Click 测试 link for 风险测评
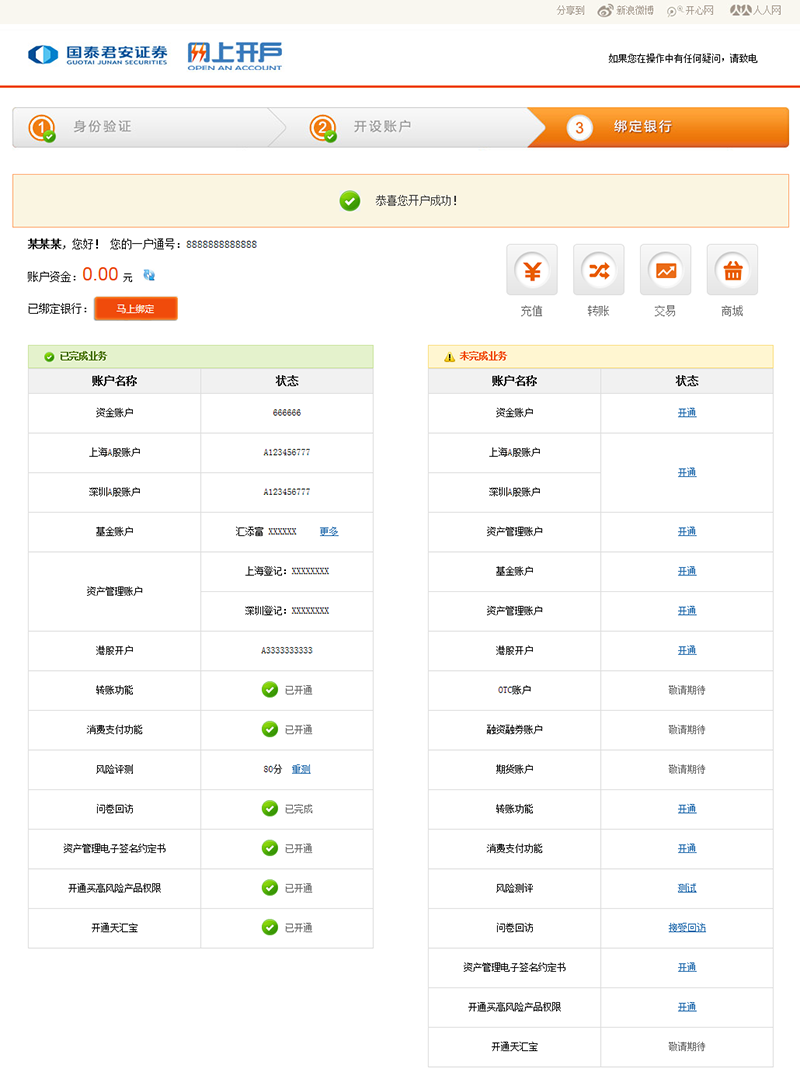The image size is (800, 1086). 687,888
